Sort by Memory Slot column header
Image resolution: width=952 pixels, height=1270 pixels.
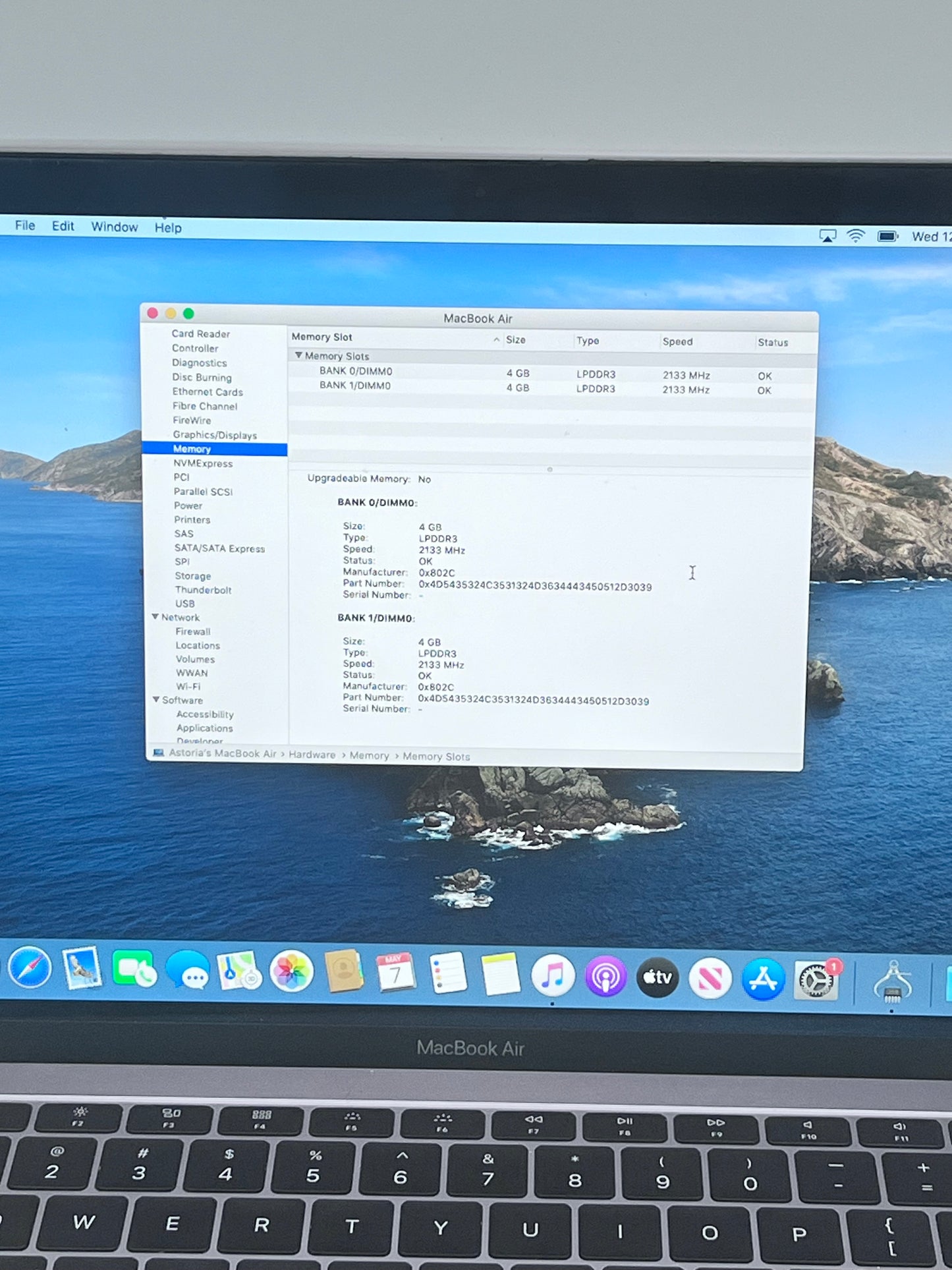point(396,337)
